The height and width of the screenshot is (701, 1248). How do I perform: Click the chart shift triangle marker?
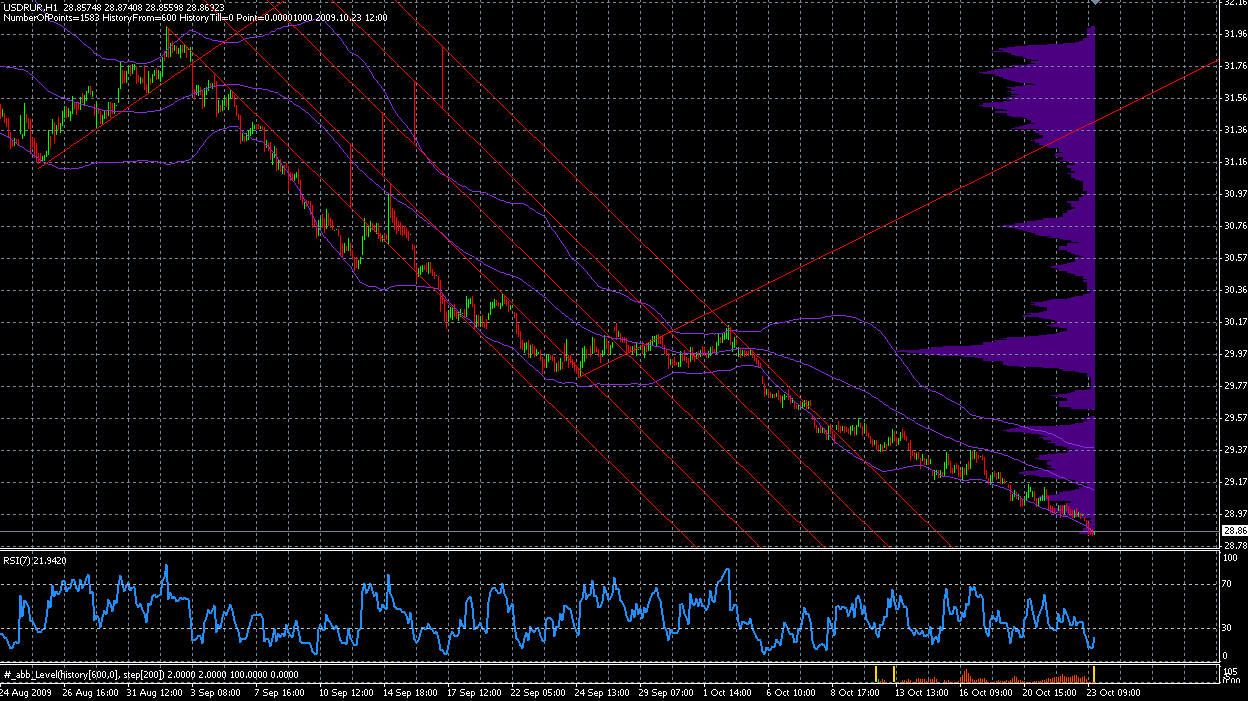[x=1095, y=3]
